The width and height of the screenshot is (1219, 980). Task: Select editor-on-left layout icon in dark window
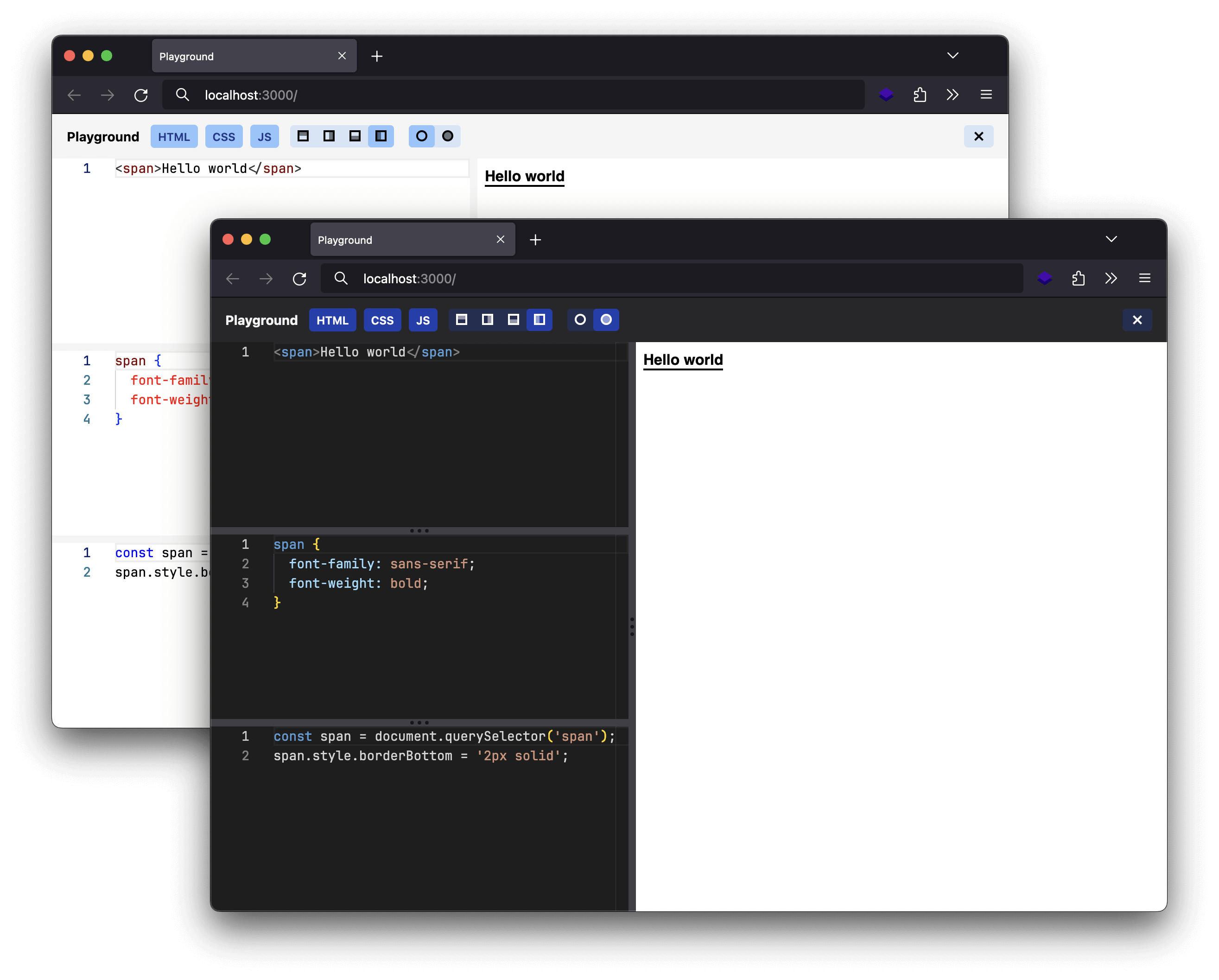point(540,320)
